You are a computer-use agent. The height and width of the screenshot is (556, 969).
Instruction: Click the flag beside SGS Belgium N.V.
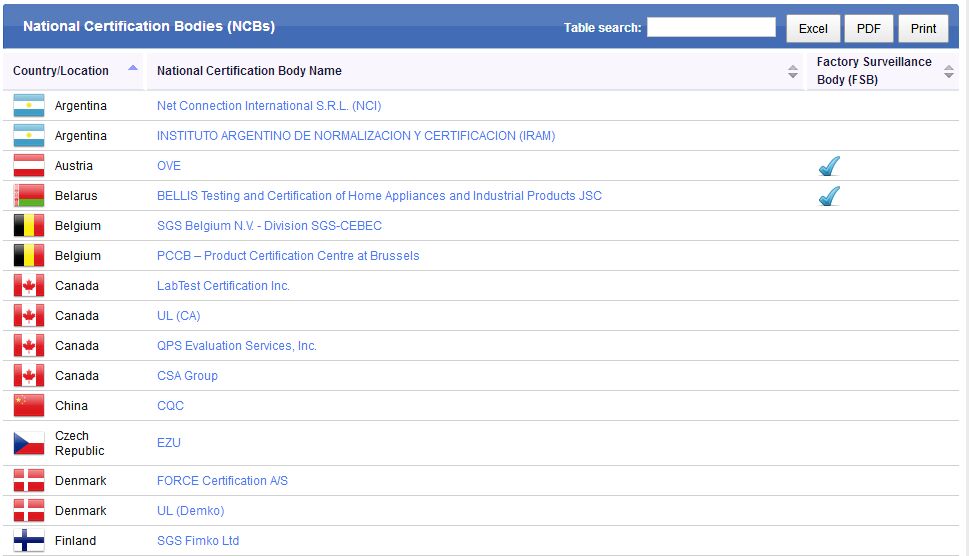[29, 226]
